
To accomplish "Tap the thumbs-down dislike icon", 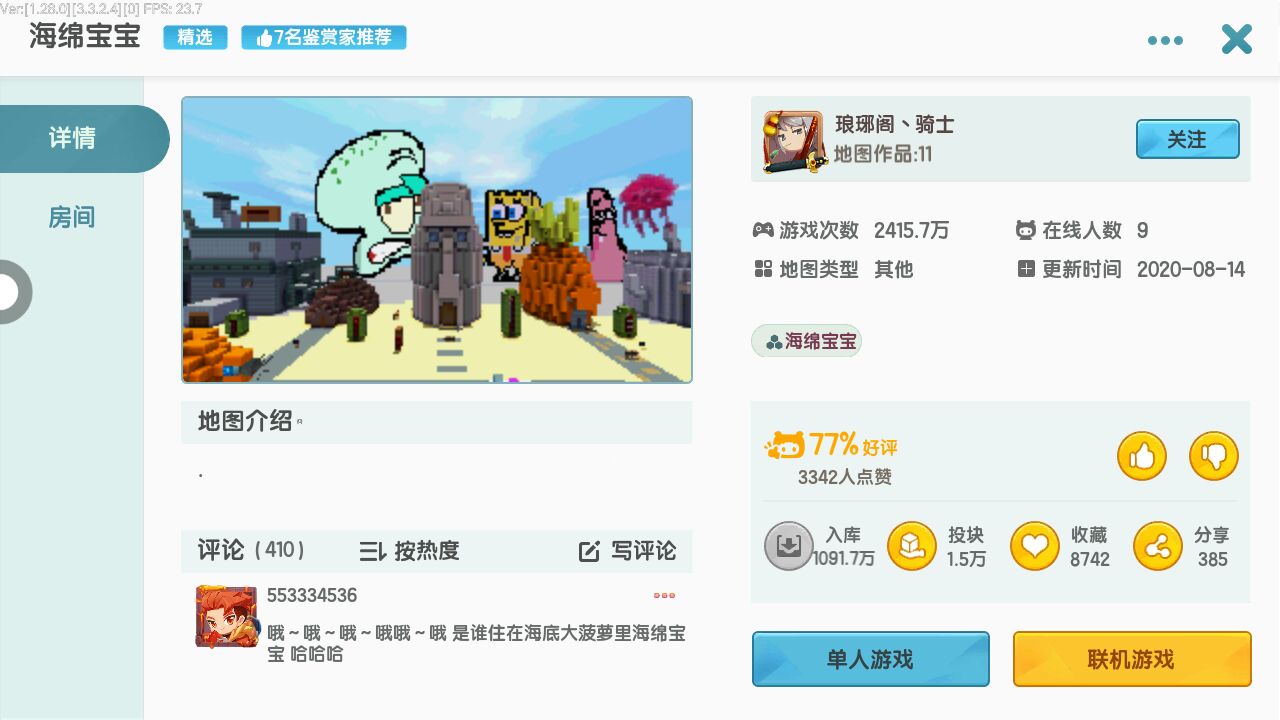I will [x=1214, y=456].
